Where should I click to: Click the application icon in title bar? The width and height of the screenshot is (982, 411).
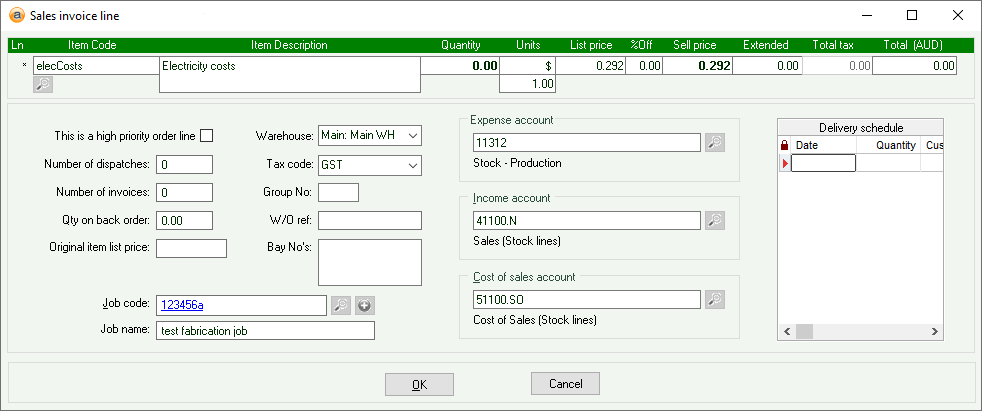(x=15, y=15)
